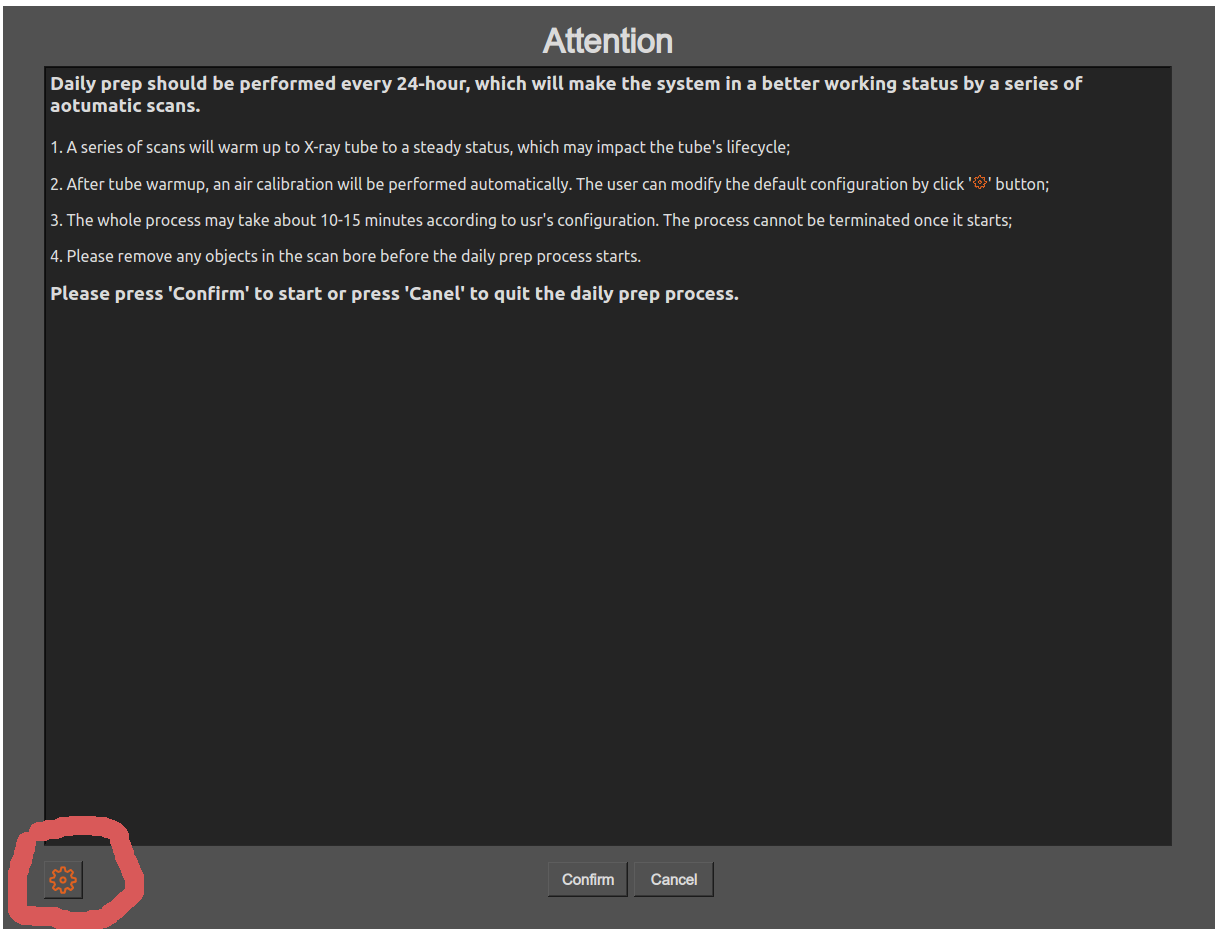The height and width of the screenshot is (936, 1218).
Task: Click the small gear icon inside instruction 2
Action: [x=980, y=183]
